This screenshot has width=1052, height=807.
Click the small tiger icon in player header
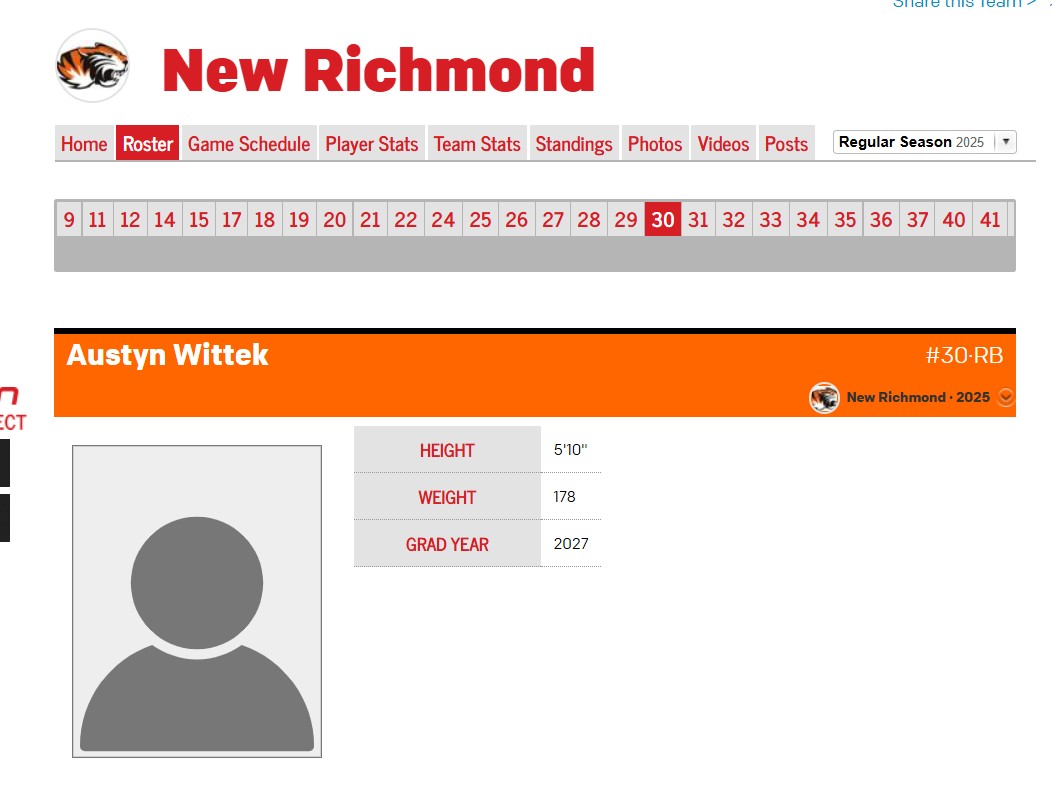[824, 398]
